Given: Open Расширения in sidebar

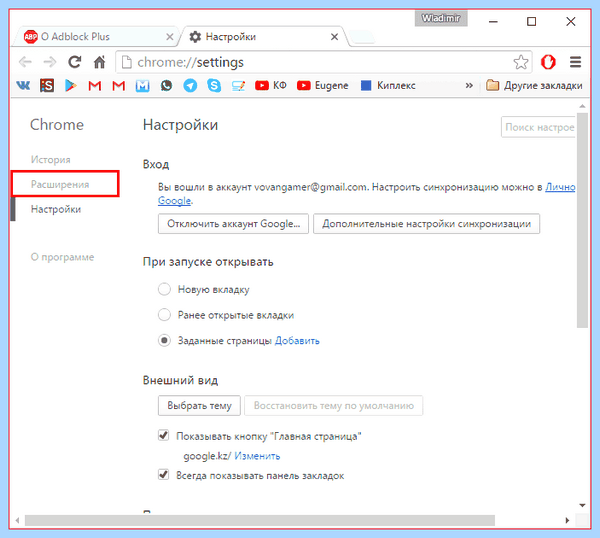Looking at the screenshot, I should pyautogui.click(x=60, y=184).
